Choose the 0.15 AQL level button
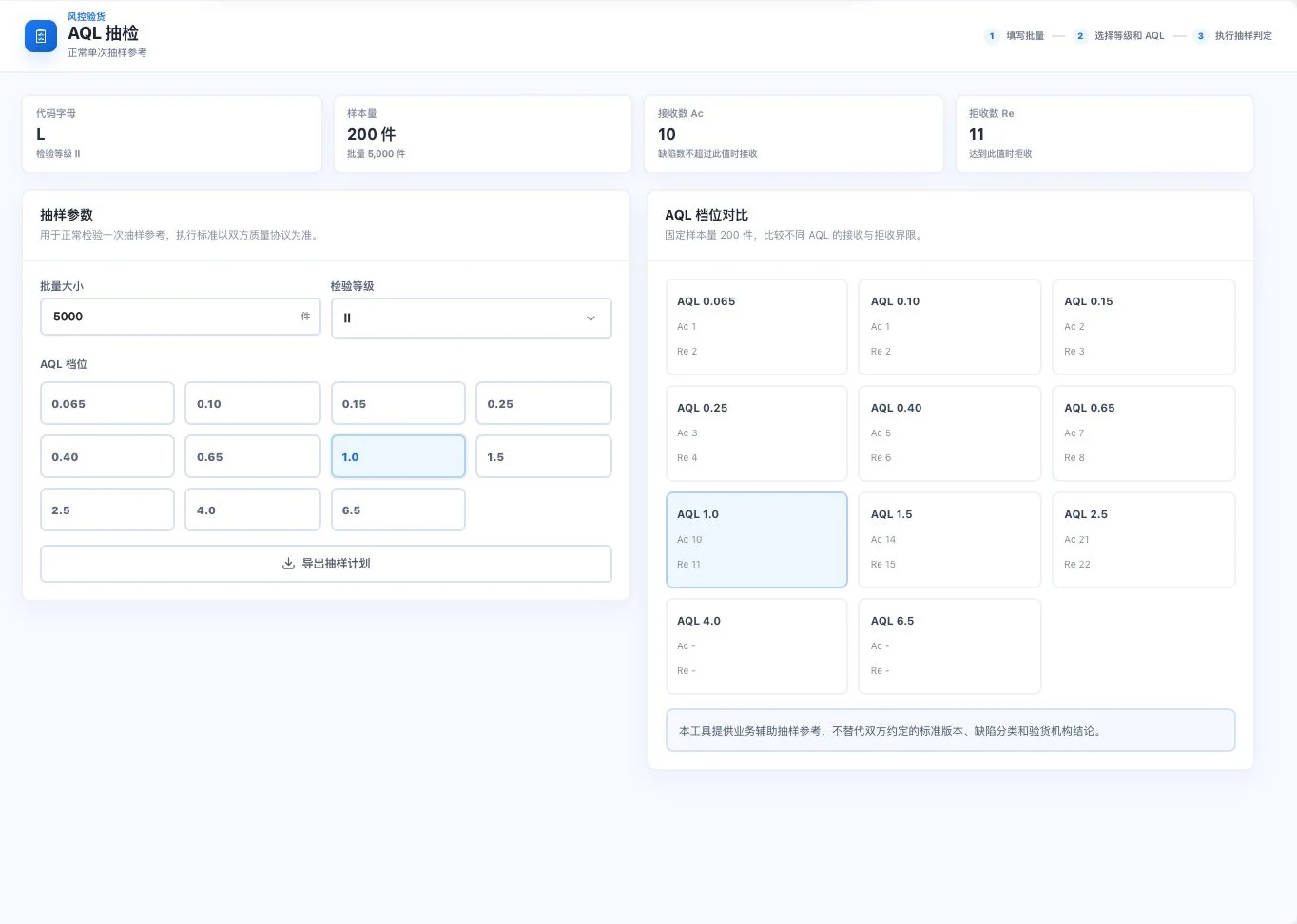Image resolution: width=1297 pixels, height=924 pixels. (x=397, y=403)
